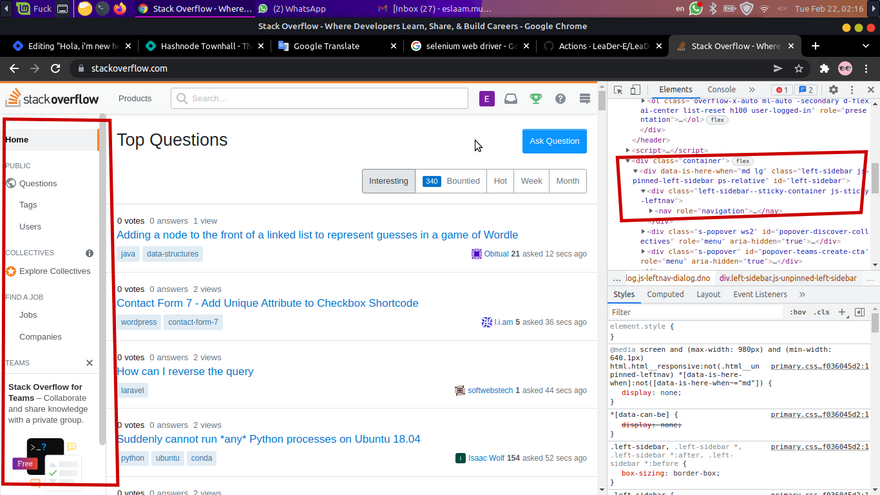Click the help question mark icon
This screenshot has height=495, width=880.
click(560, 99)
